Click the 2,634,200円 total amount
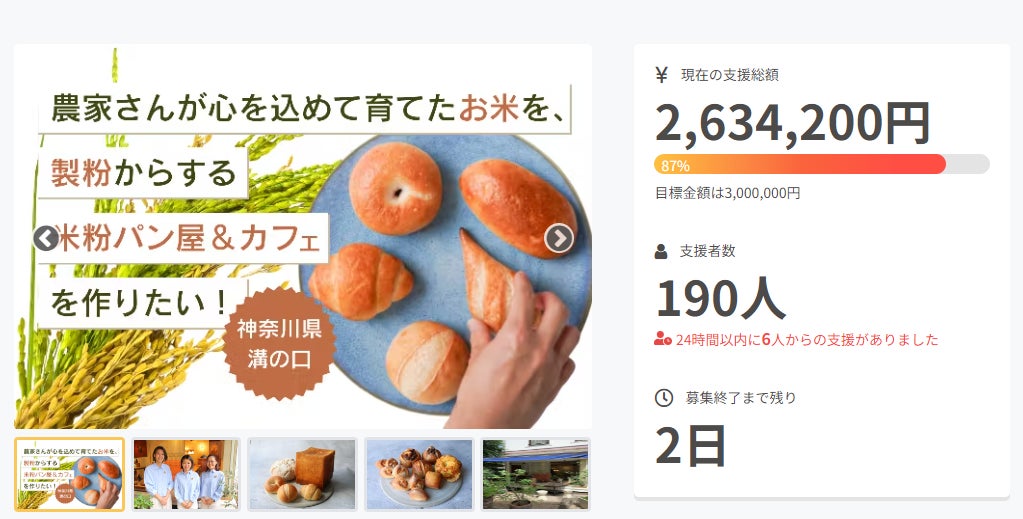 [x=793, y=123]
